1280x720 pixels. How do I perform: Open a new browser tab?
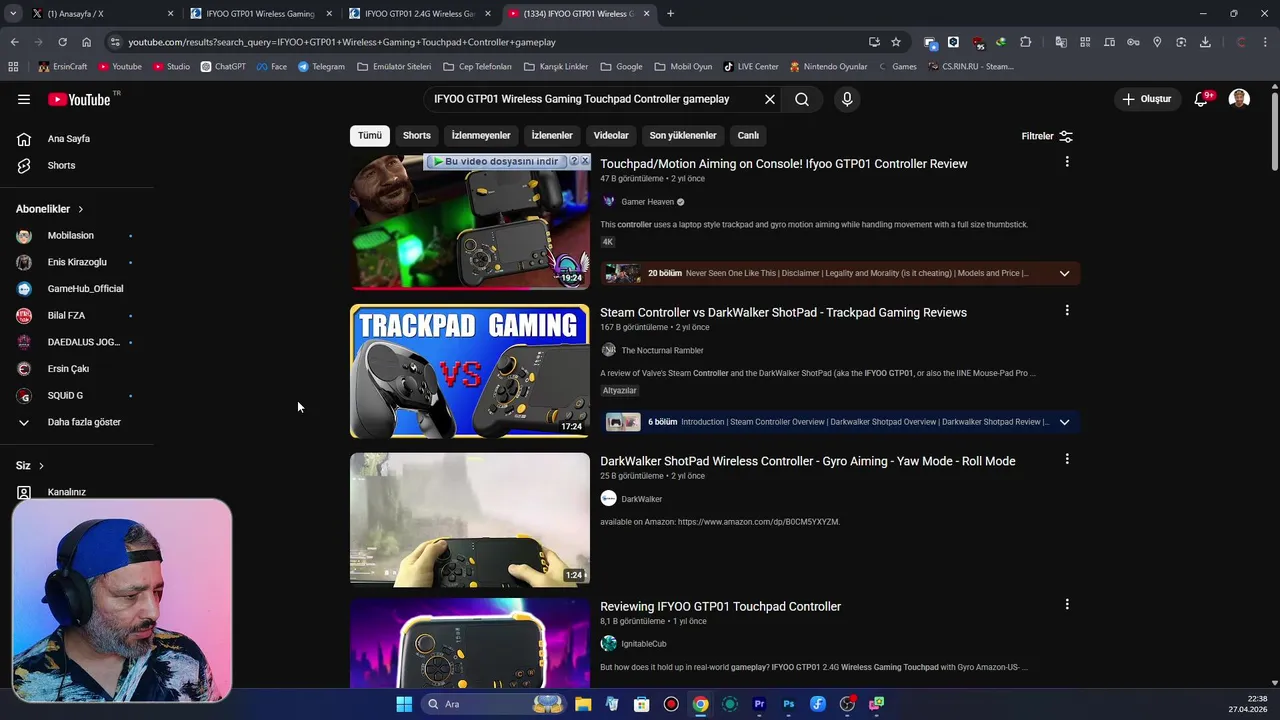pyautogui.click(x=670, y=14)
